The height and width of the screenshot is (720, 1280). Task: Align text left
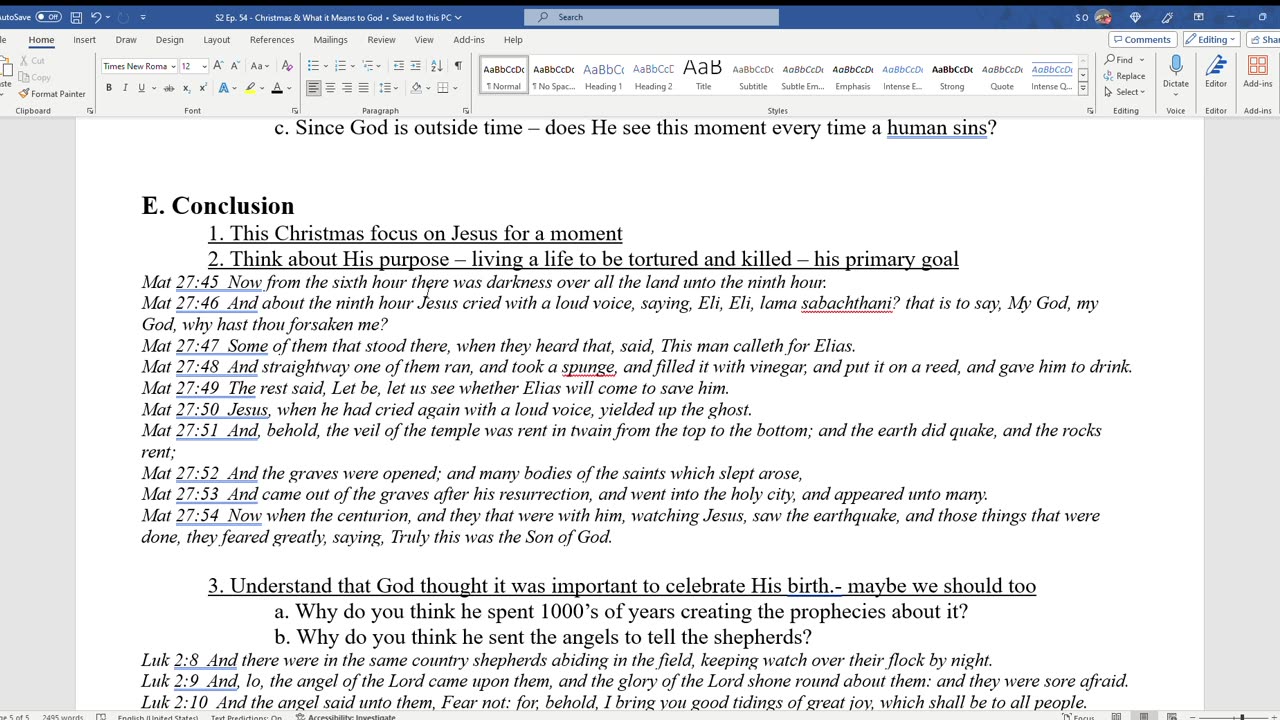313,88
